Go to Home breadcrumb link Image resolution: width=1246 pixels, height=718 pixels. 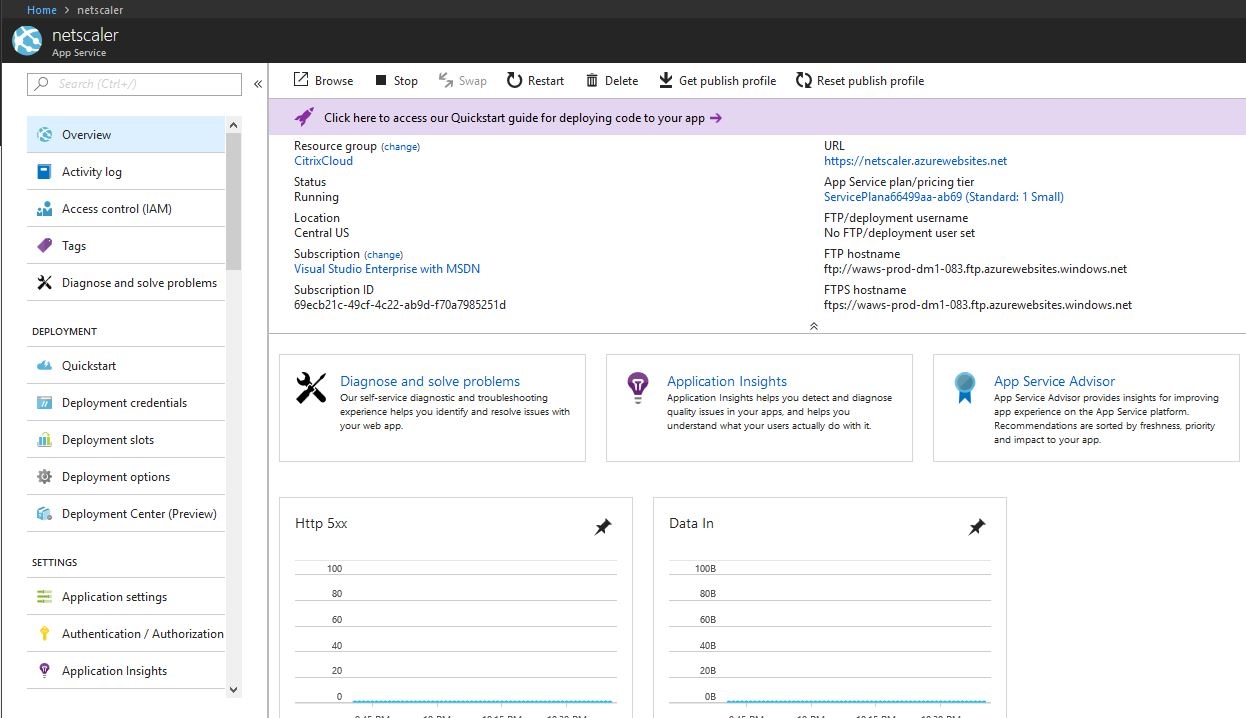point(42,10)
